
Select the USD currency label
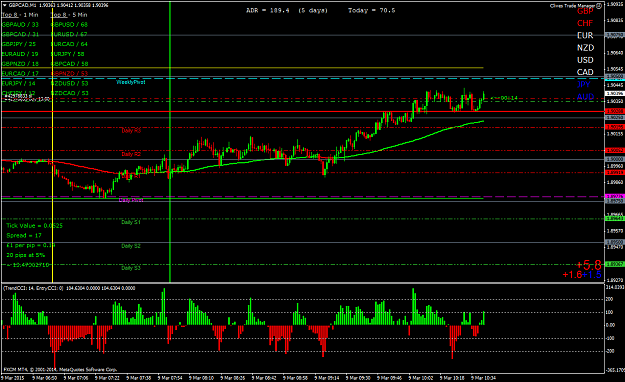585,60
